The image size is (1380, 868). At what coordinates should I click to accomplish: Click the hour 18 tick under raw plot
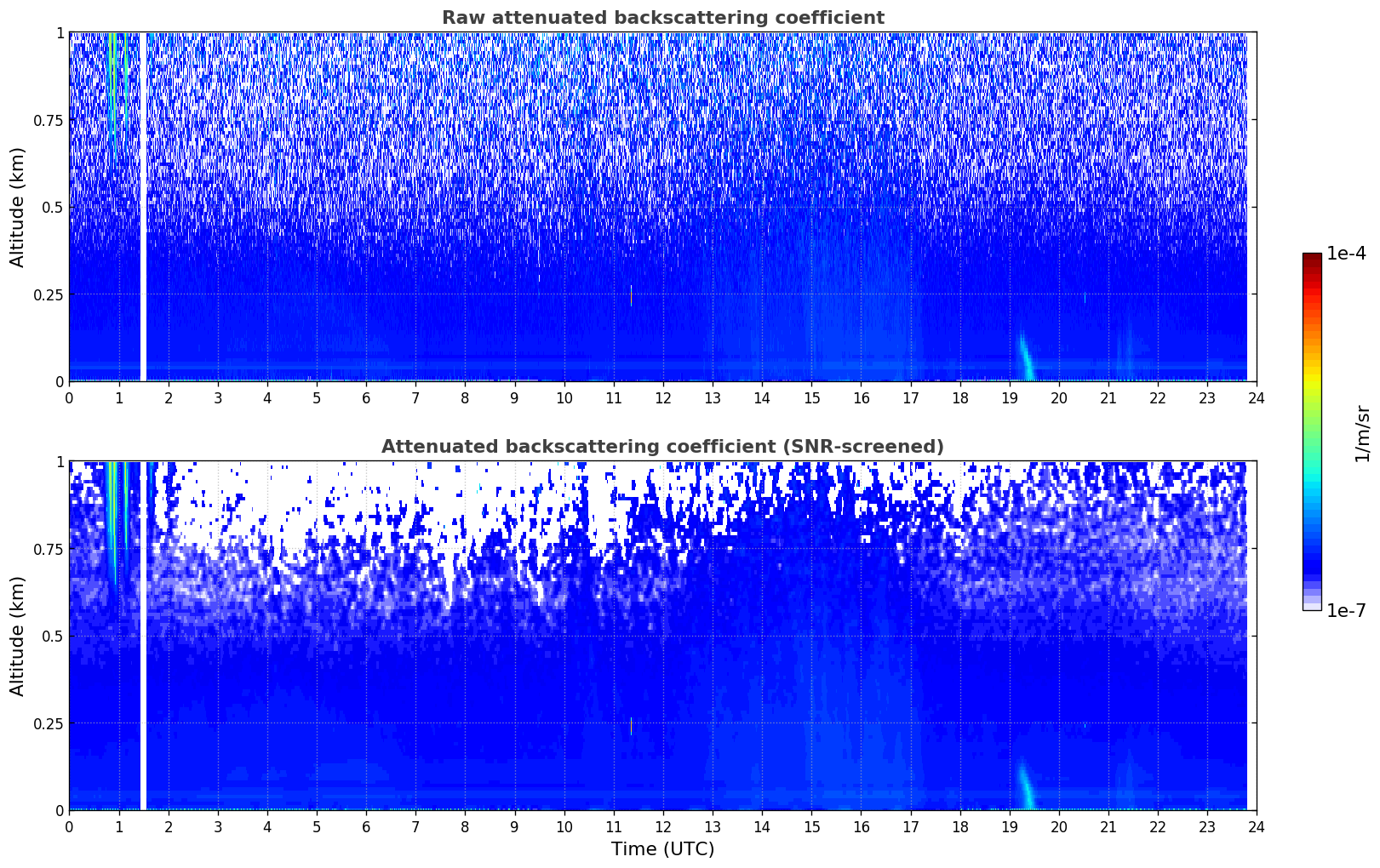tap(960, 397)
